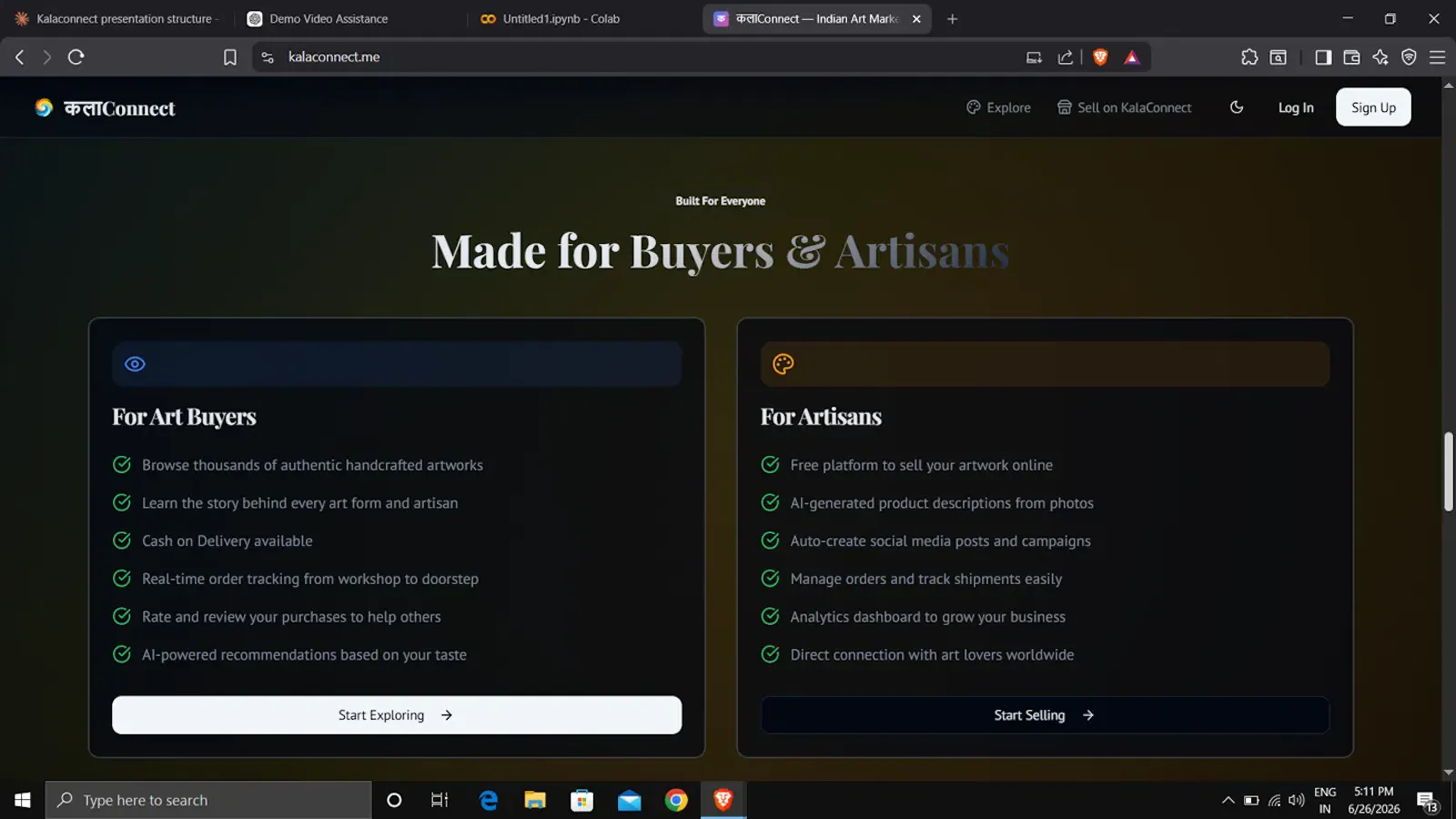Click the install app icon in address bar

pyautogui.click(x=1034, y=57)
